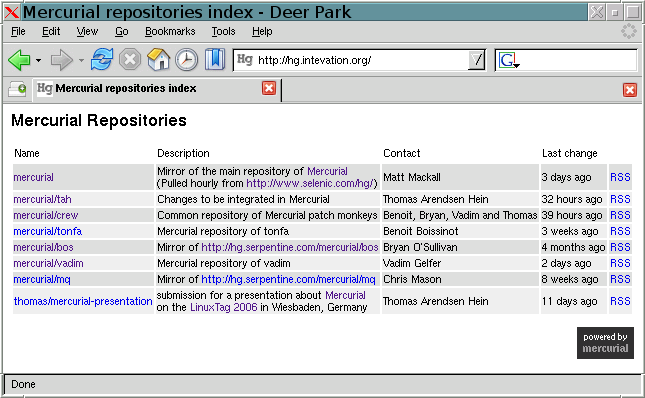Open RSS feed for mercurial/mq
This screenshot has height=398, width=645.
click(x=620, y=280)
